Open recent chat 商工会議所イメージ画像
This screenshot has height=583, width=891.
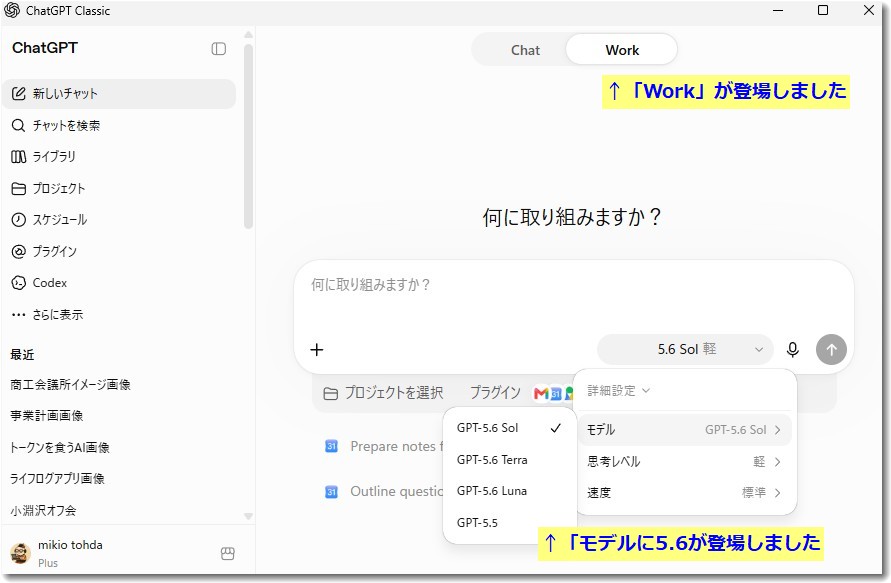(x=70, y=385)
